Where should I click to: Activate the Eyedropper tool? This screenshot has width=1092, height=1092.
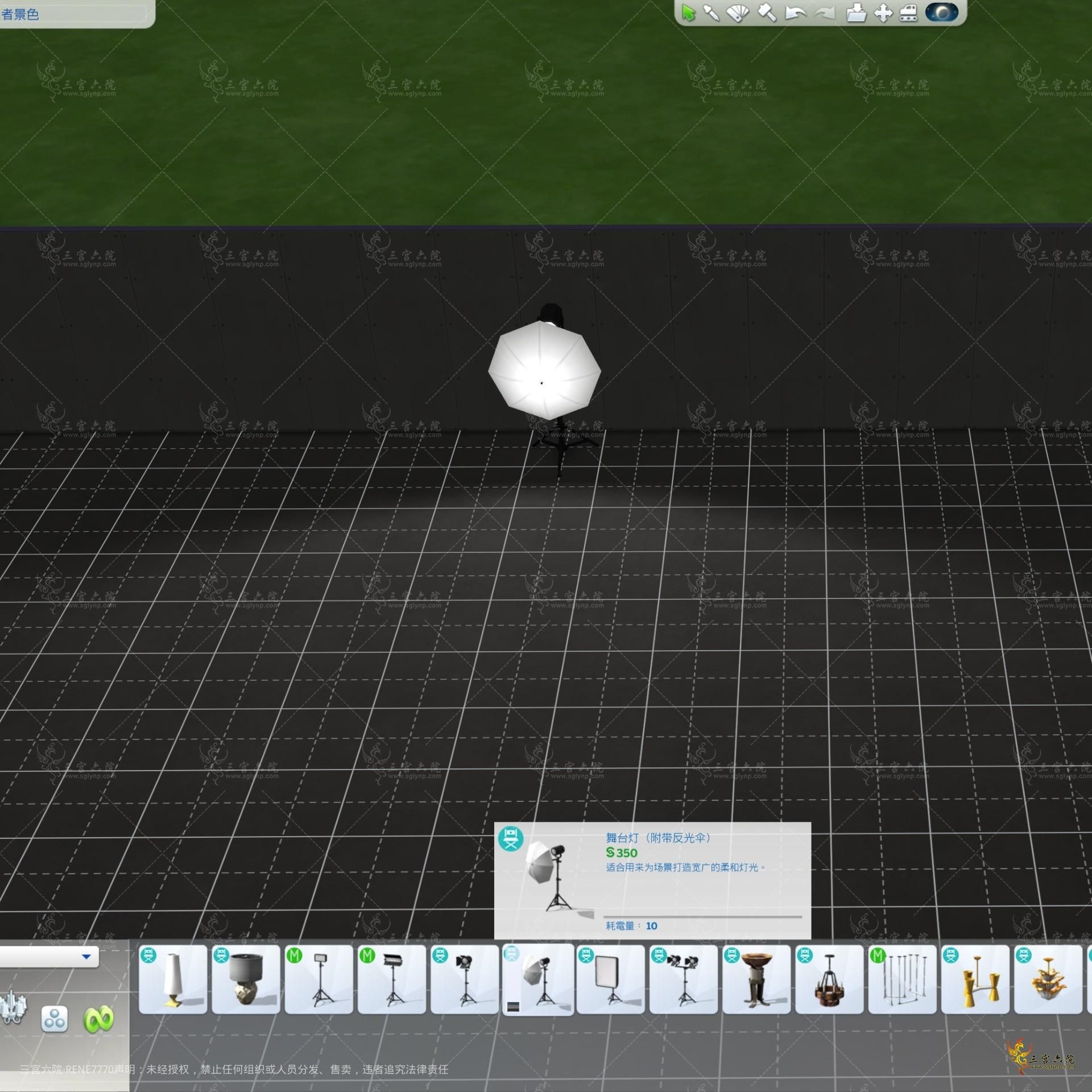711,13
